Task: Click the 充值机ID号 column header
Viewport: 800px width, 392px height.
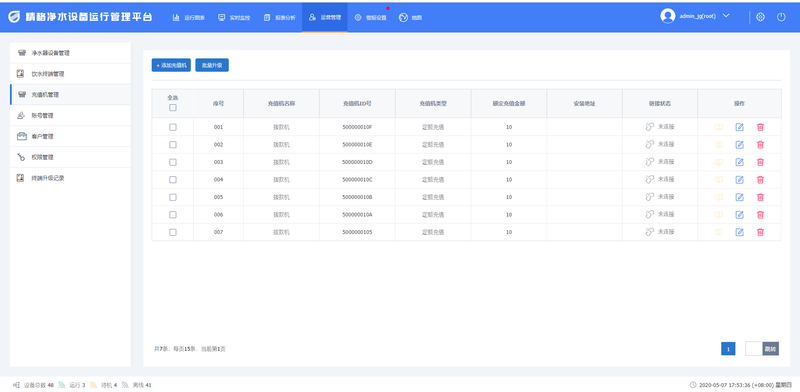Action: [x=357, y=104]
